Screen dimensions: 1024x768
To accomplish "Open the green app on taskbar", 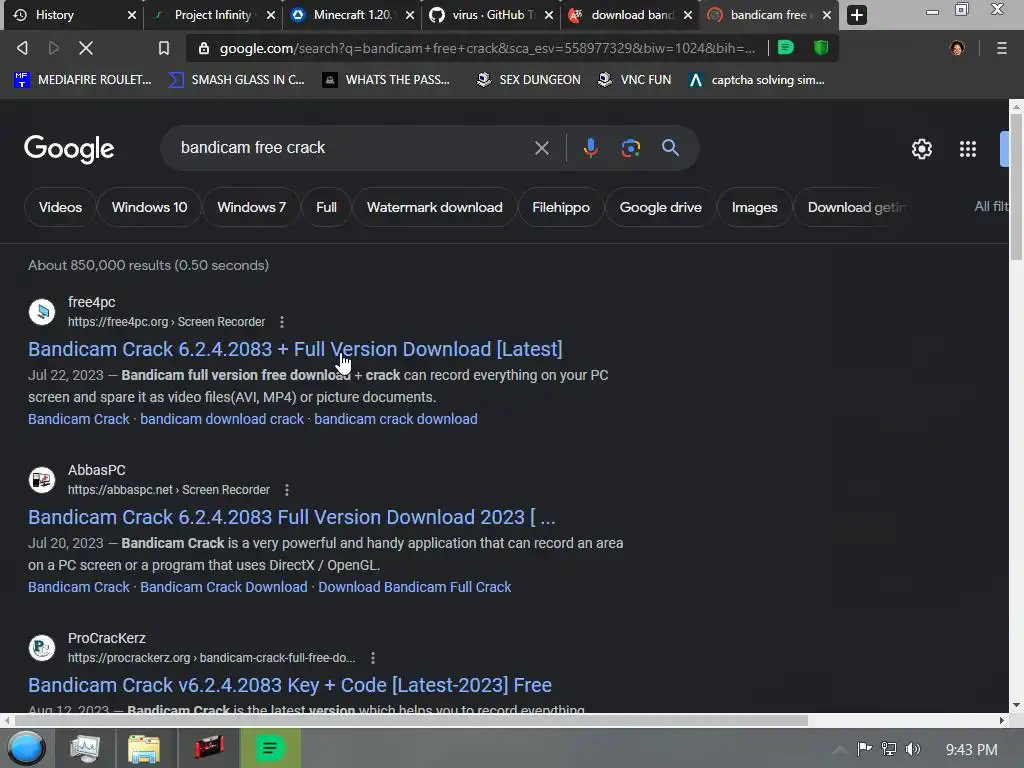I will click(x=270, y=748).
